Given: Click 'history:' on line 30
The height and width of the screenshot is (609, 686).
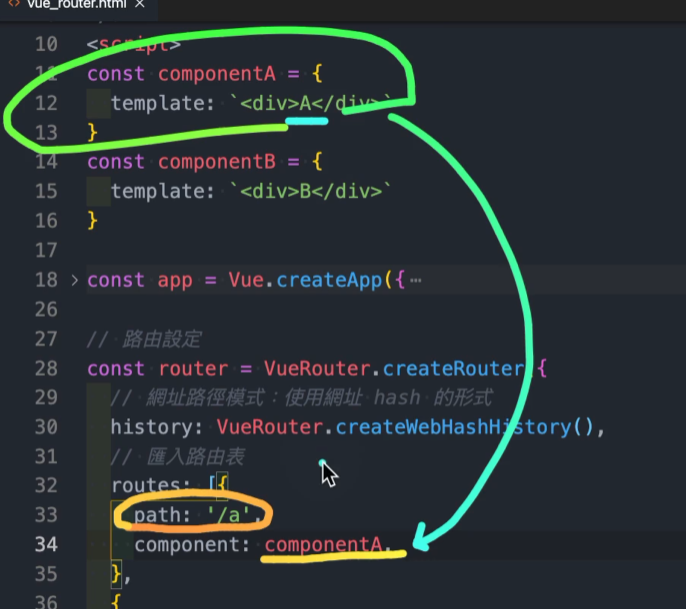Looking at the screenshot, I should click(156, 427).
